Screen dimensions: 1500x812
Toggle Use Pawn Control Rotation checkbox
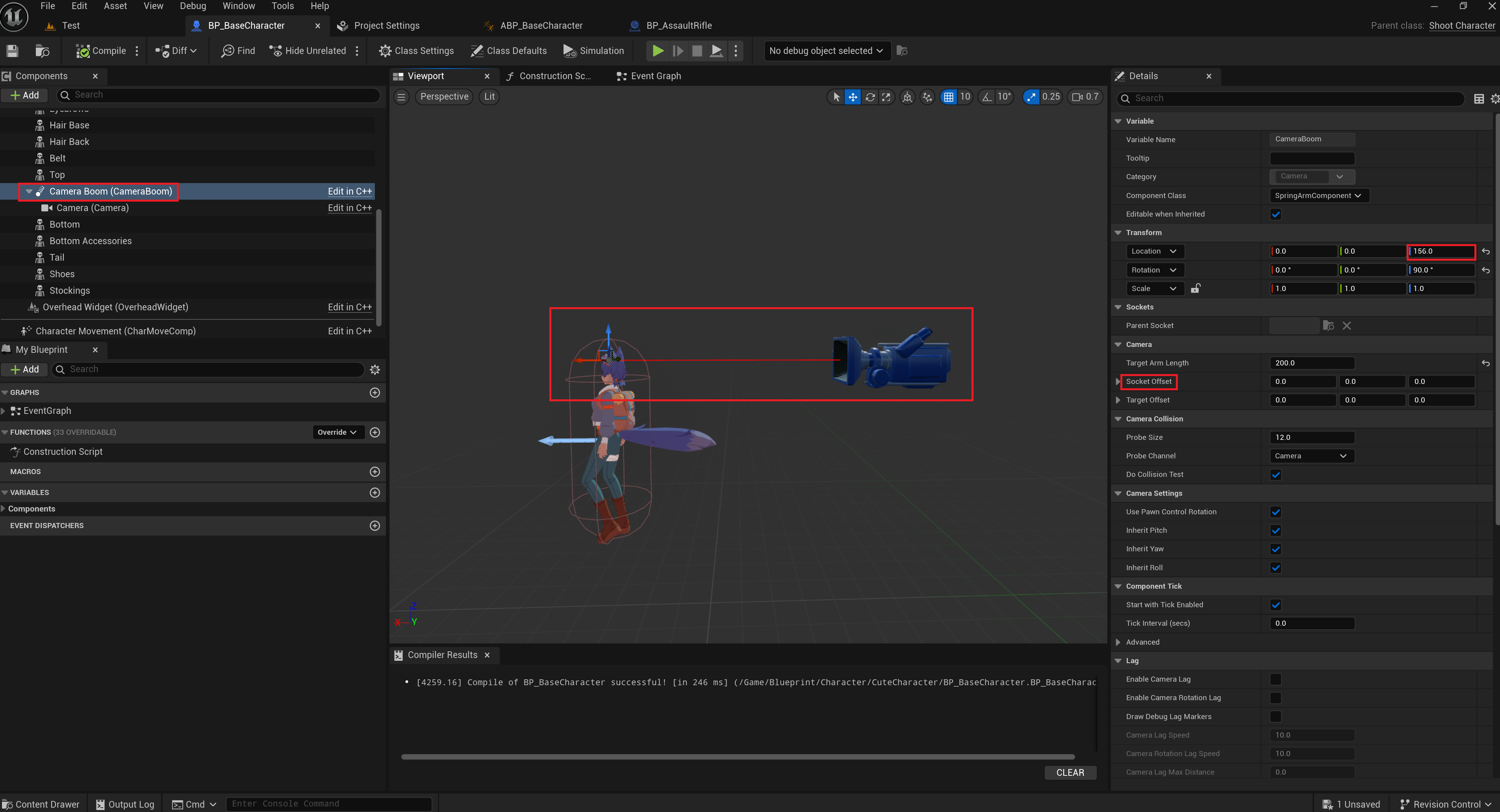[x=1275, y=512]
